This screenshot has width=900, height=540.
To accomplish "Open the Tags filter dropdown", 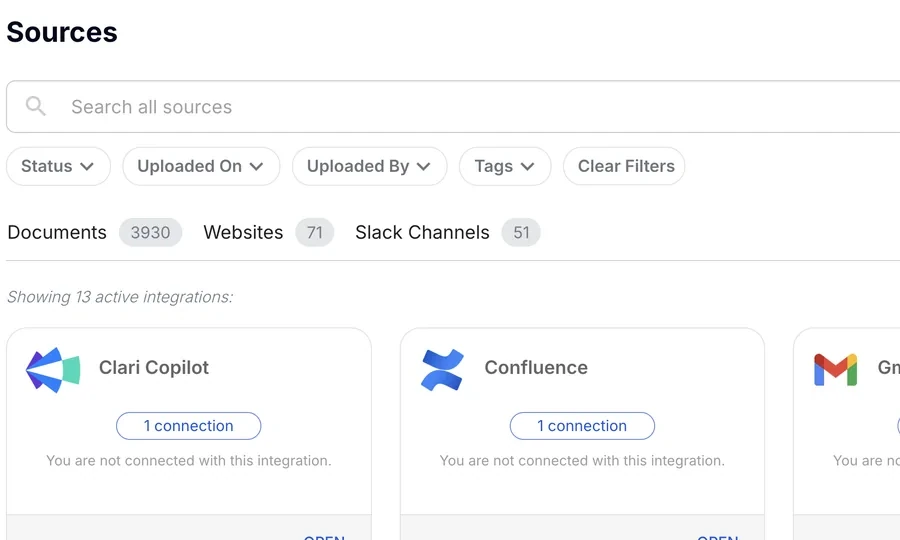I will [505, 166].
